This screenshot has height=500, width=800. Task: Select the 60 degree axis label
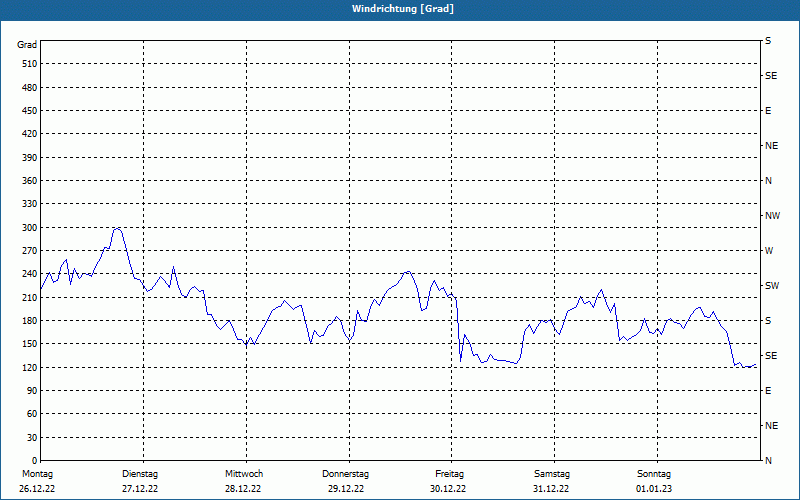tap(32, 413)
